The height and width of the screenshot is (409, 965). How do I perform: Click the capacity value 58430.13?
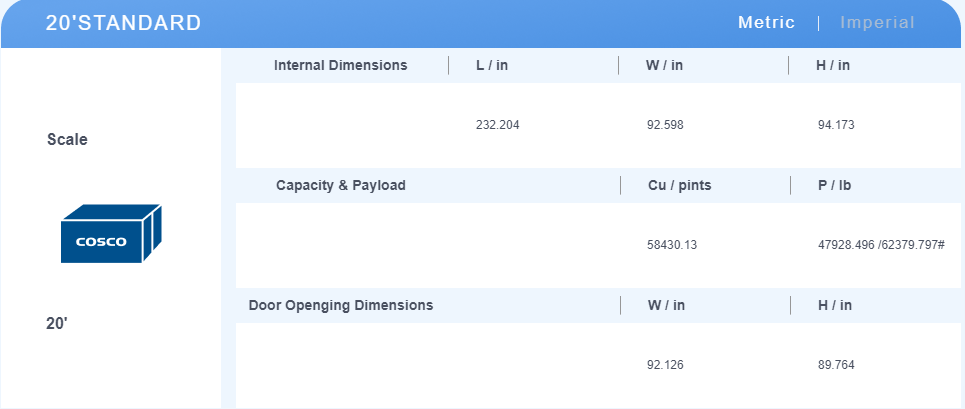672,245
